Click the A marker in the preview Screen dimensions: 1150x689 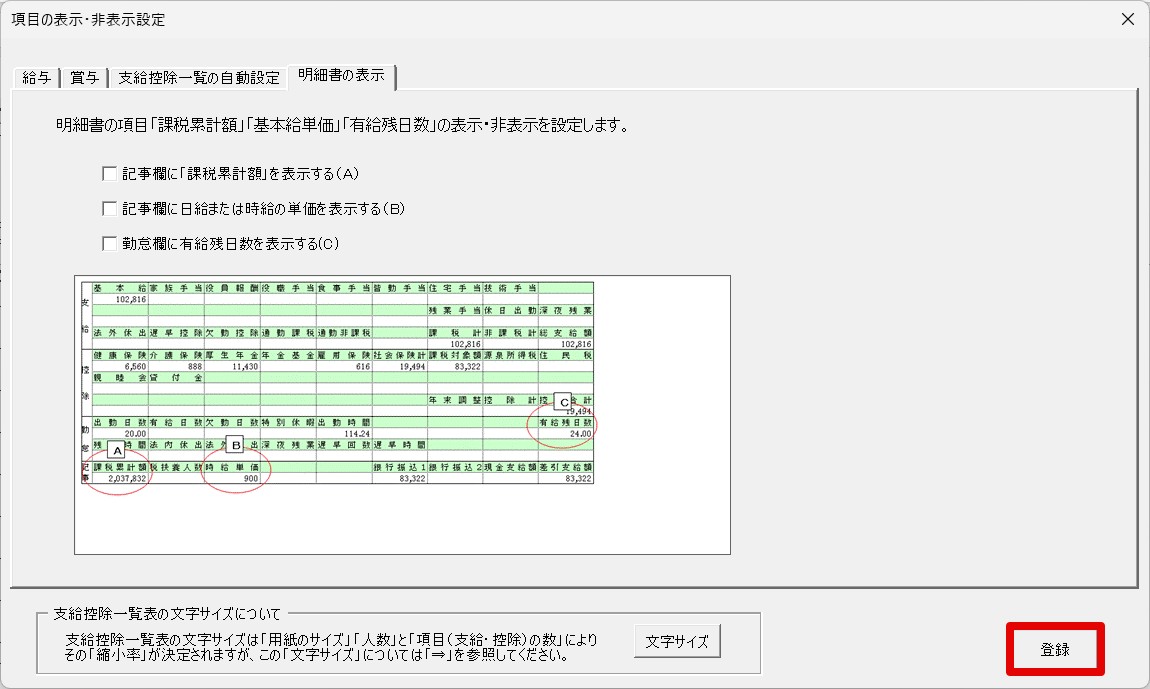click(x=117, y=451)
